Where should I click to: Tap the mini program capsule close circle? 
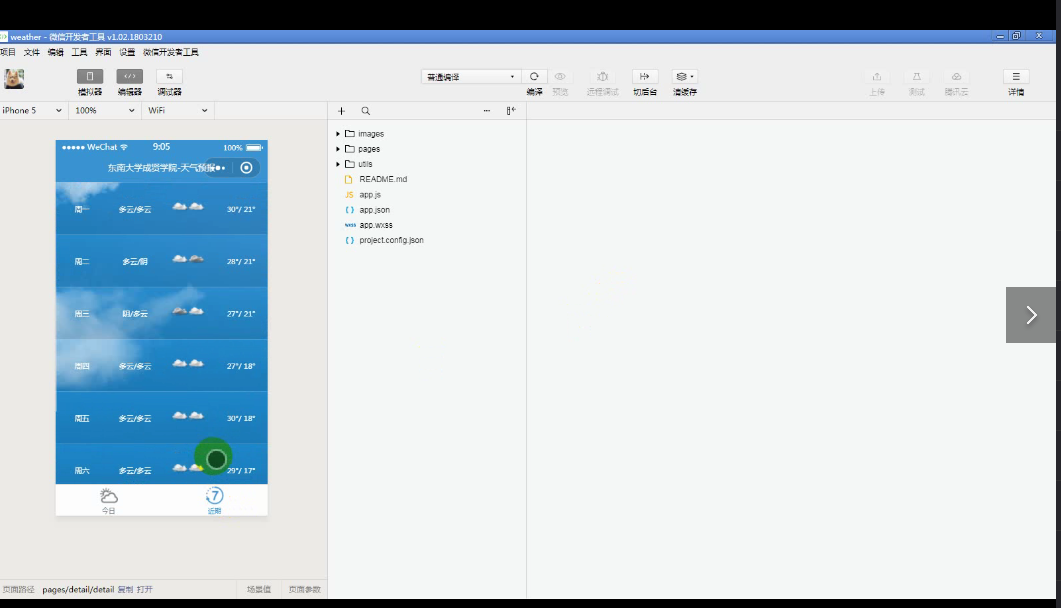click(x=246, y=168)
